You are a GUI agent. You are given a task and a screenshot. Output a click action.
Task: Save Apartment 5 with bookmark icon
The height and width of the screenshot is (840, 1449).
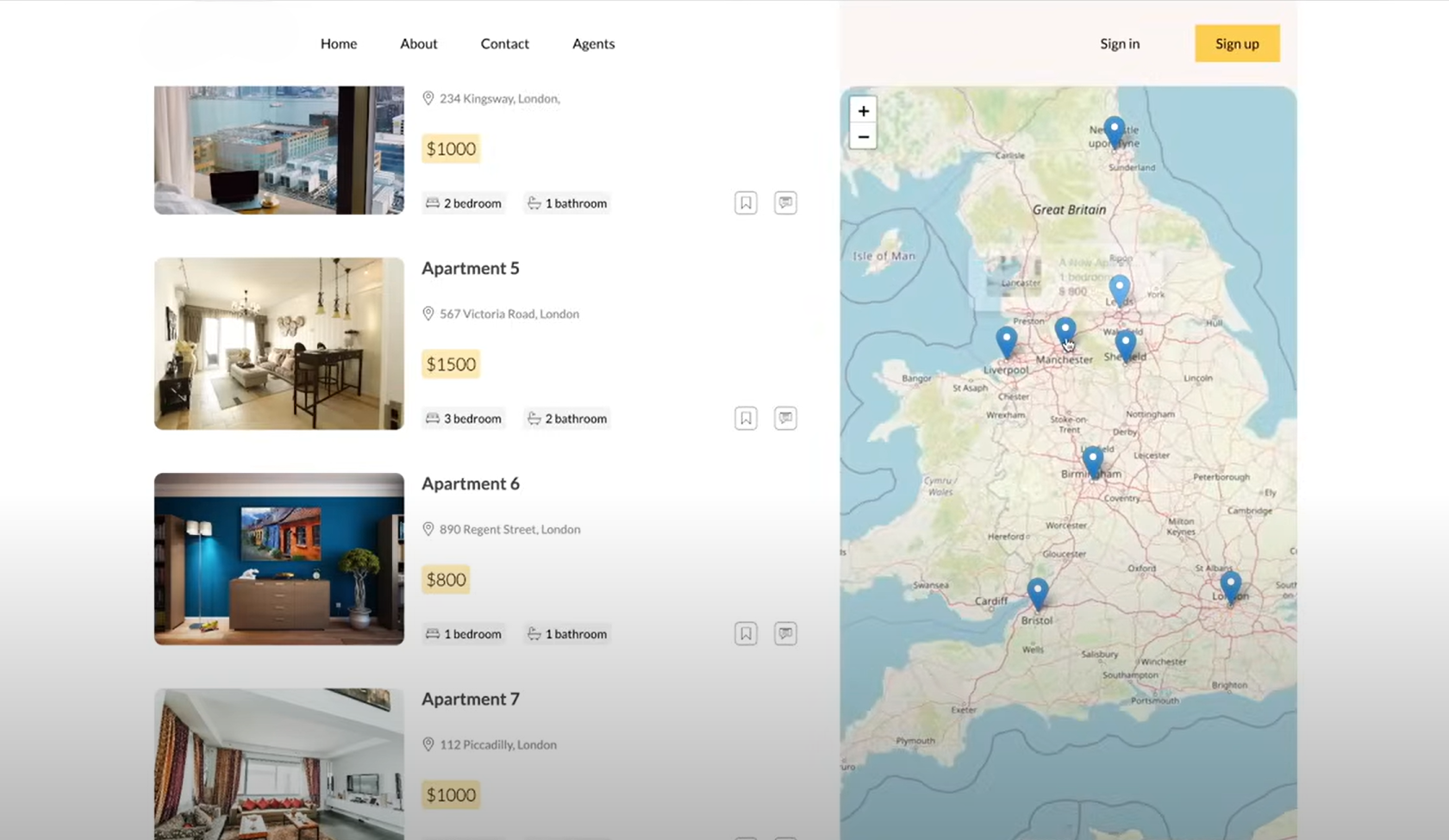(x=746, y=418)
